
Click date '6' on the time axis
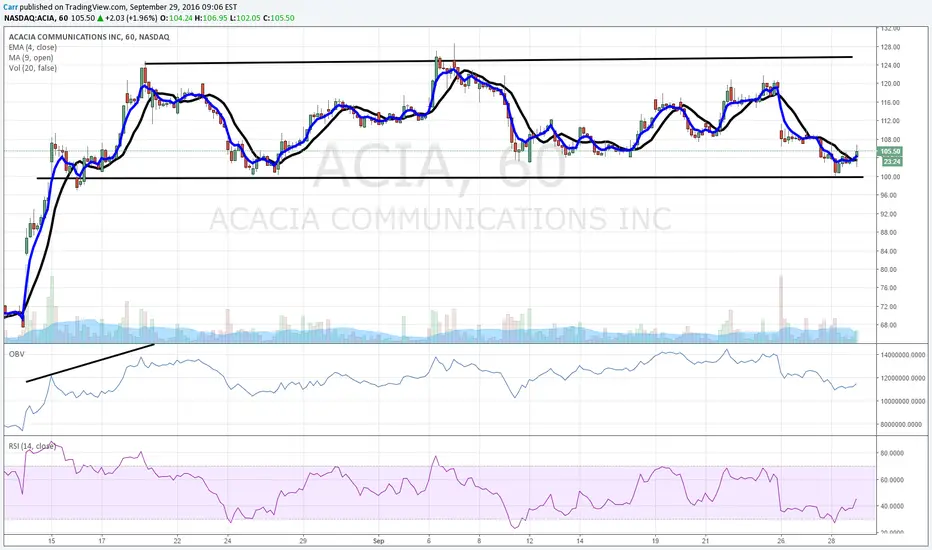point(429,541)
